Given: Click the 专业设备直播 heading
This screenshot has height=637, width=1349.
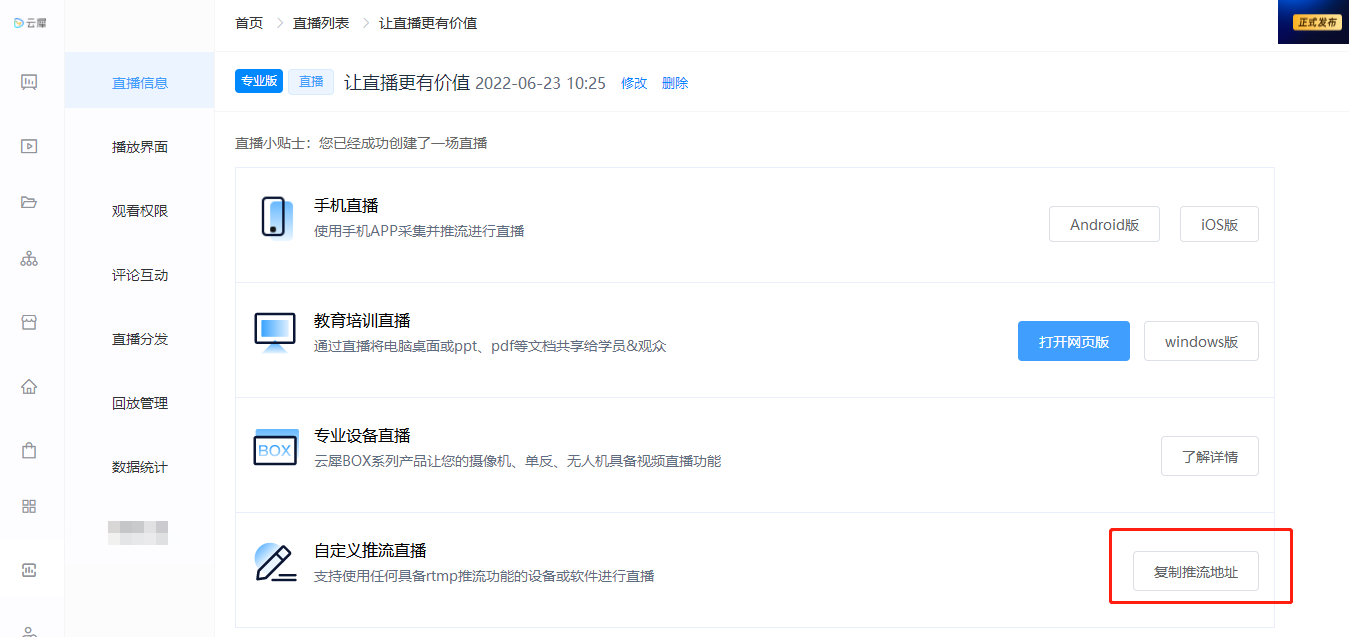Looking at the screenshot, I should [362, 435].
